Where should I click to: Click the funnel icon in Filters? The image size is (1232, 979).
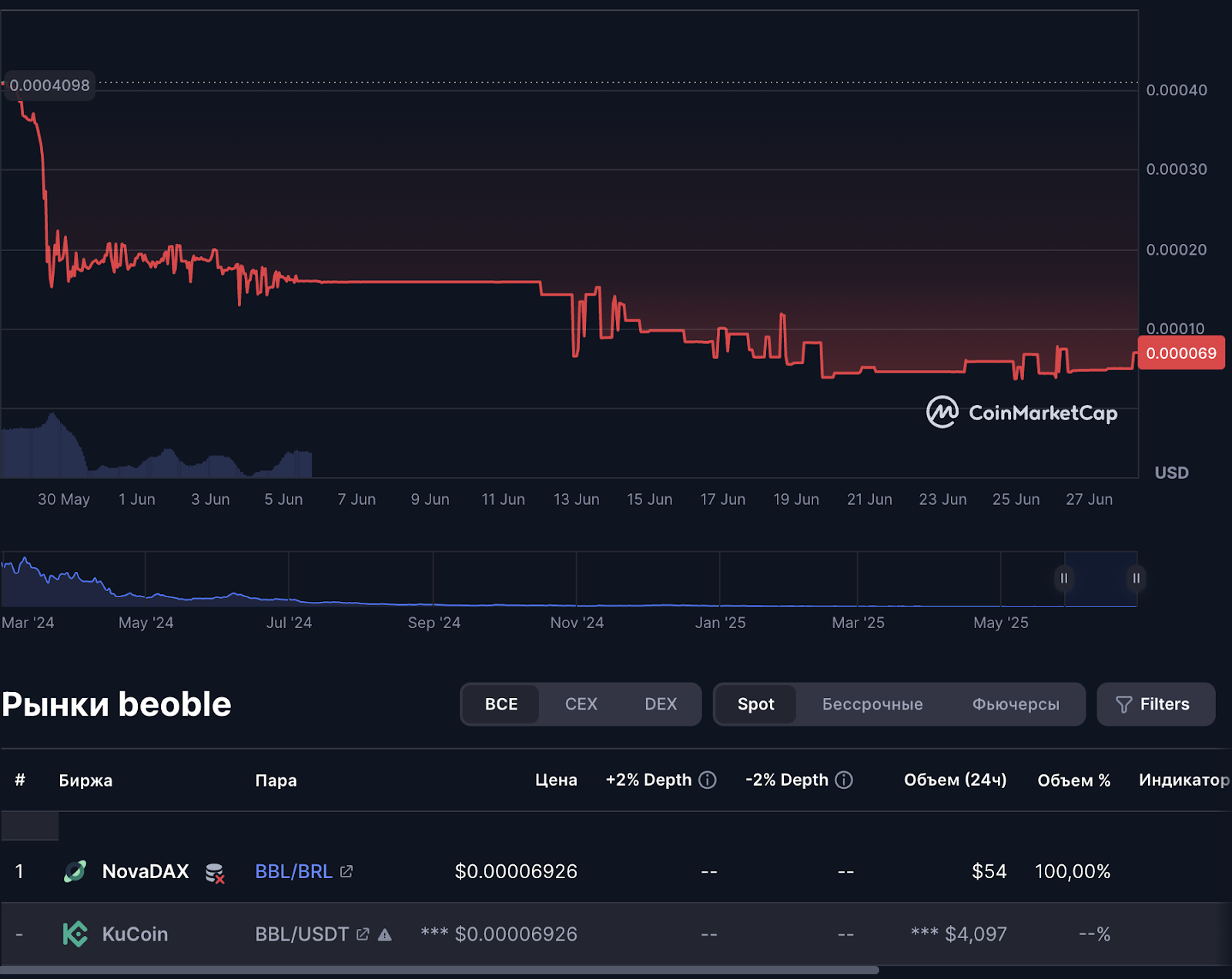click(x=1124, y=704)
